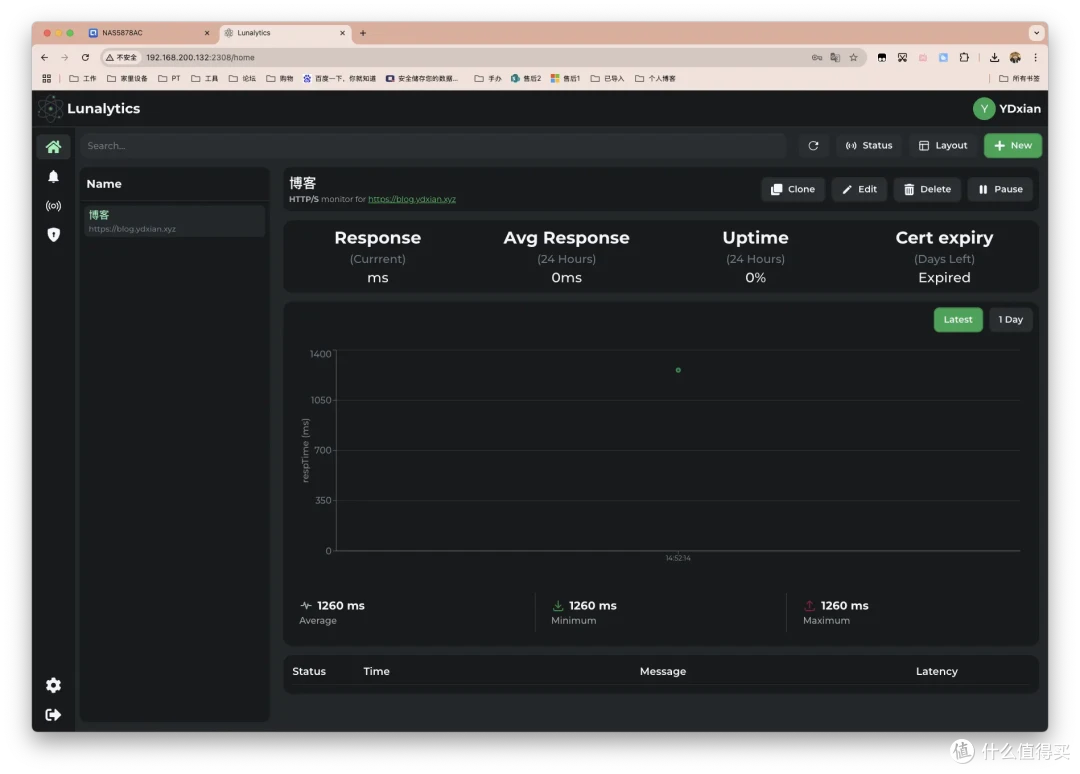Click the Status column header in table

click(309, 671)
